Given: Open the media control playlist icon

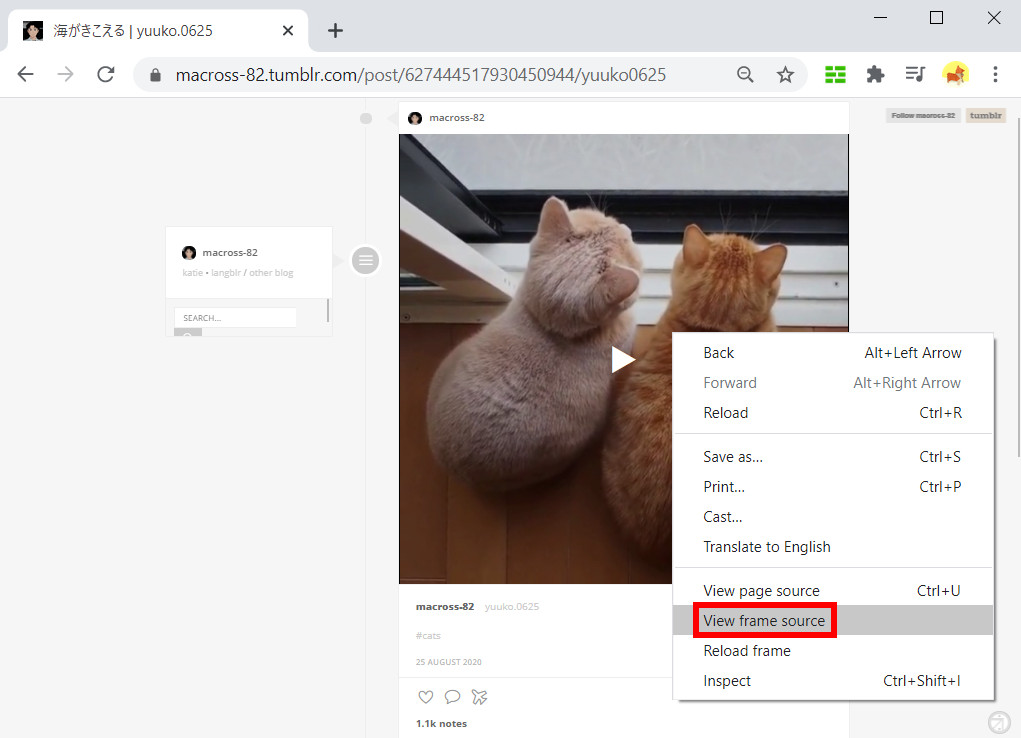Looking at the screenshot, I should [x=915, y=75].
